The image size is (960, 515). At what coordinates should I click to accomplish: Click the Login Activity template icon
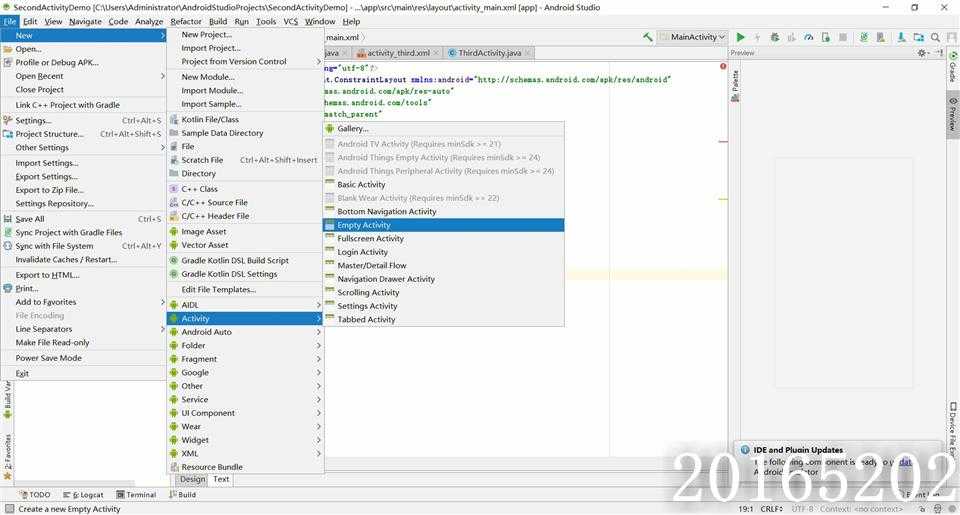coord(330,252)
